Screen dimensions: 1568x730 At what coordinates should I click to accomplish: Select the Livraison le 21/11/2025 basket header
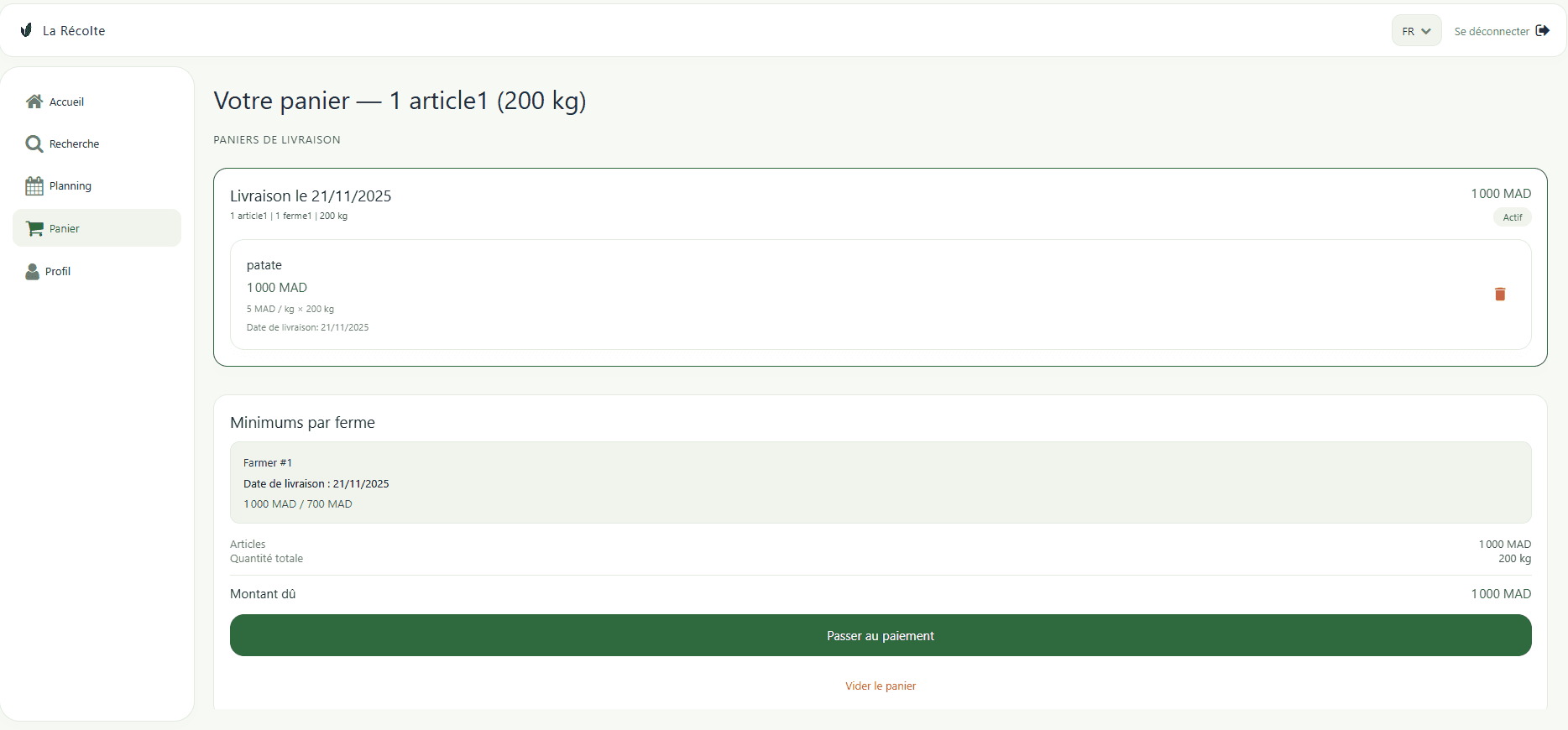[311, 196]
